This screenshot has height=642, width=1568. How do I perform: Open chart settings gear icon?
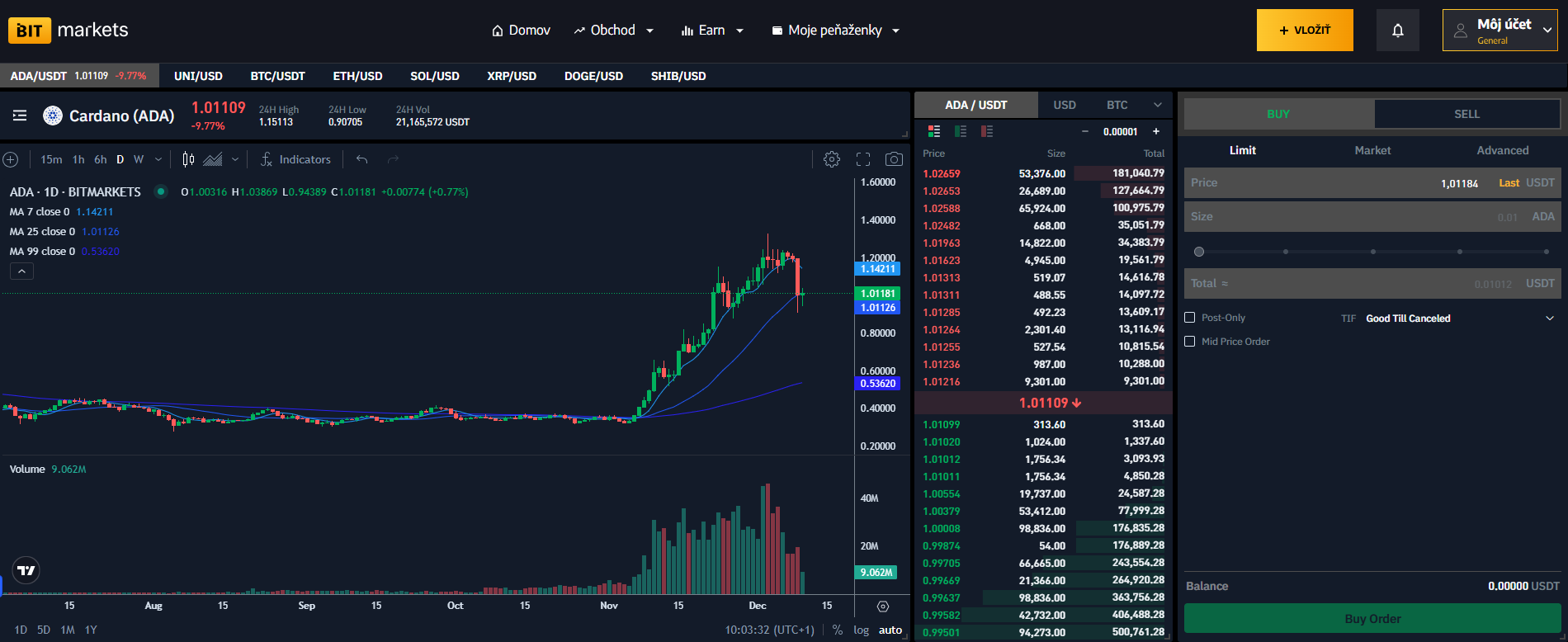[832, 159]
